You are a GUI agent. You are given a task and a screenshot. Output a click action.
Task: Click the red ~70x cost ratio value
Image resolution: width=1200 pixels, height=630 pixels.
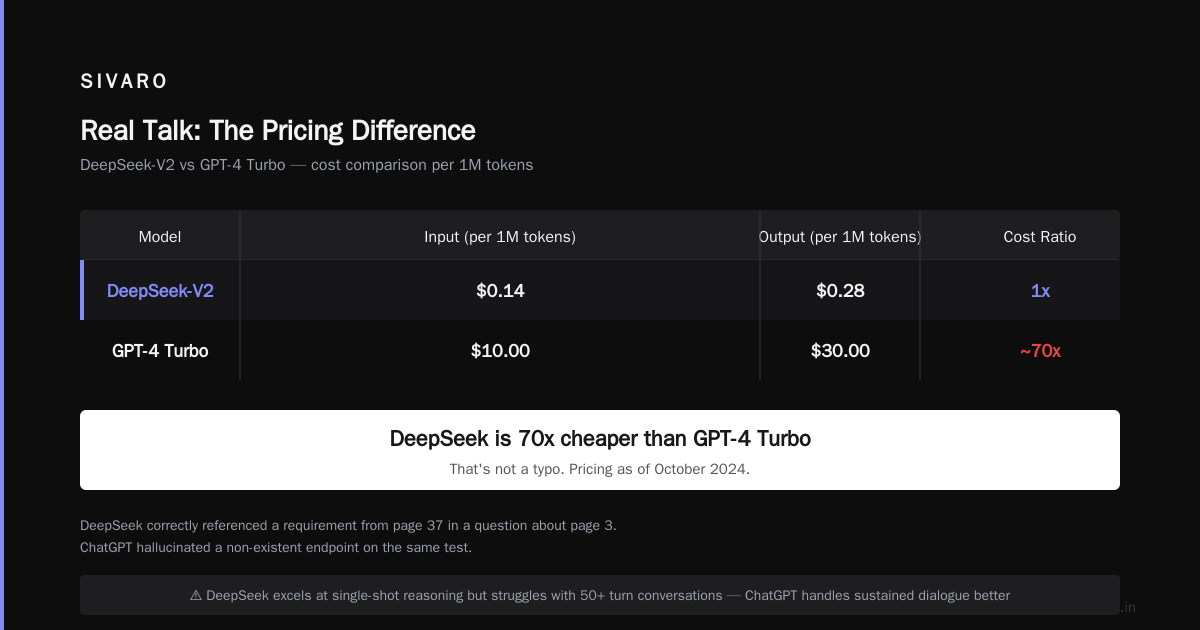(1040, 351)
